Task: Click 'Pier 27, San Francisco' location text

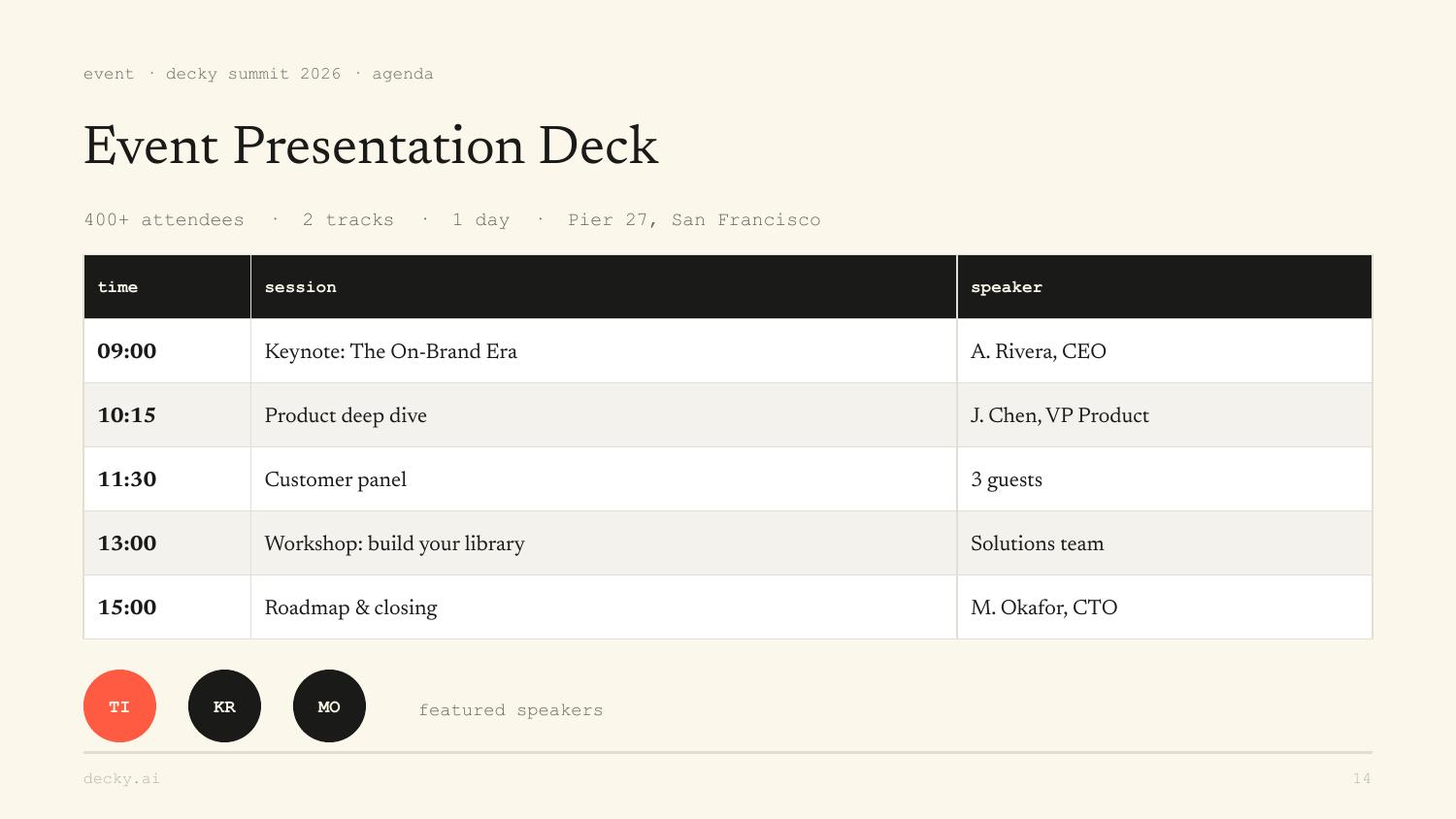Action: 694,219
